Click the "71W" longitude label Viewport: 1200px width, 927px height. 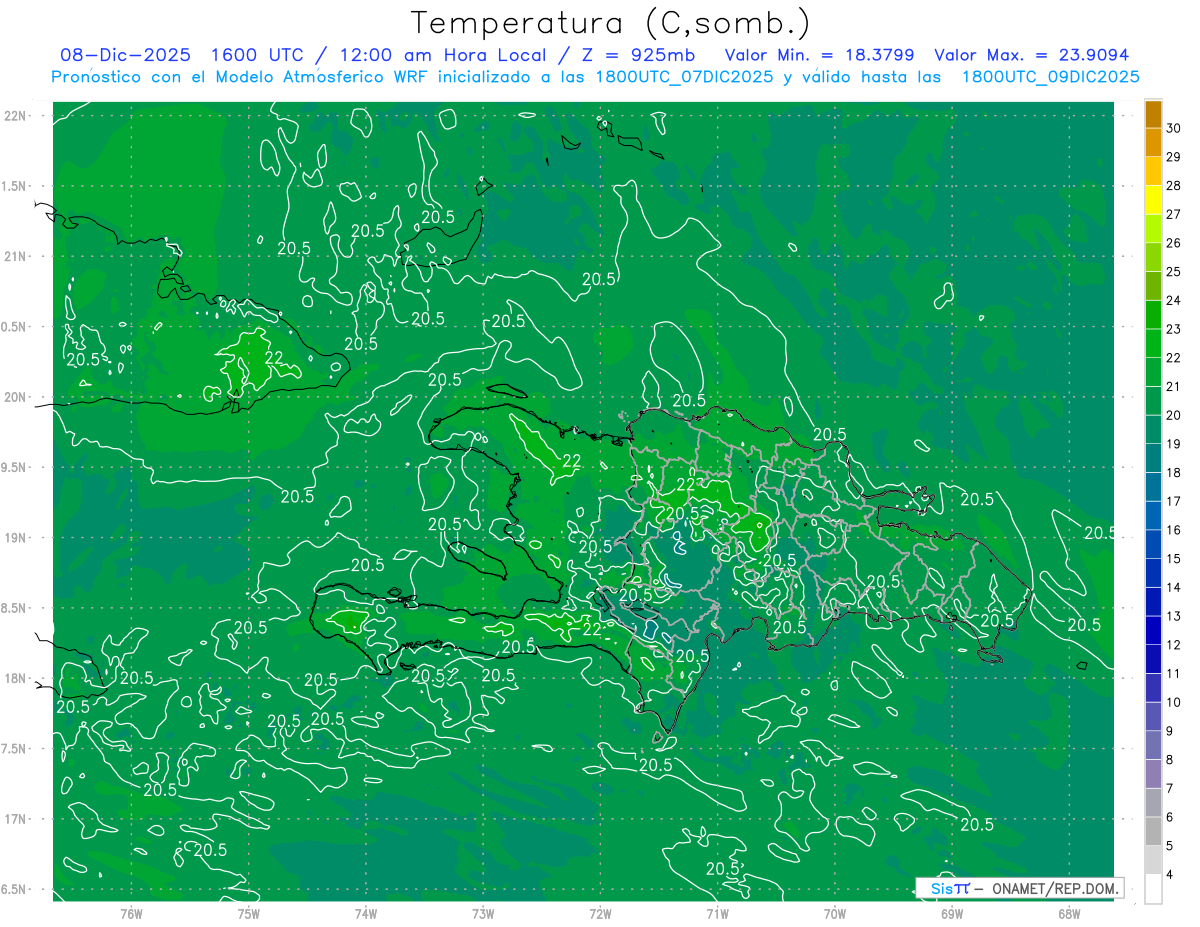(x=717, y=914)
